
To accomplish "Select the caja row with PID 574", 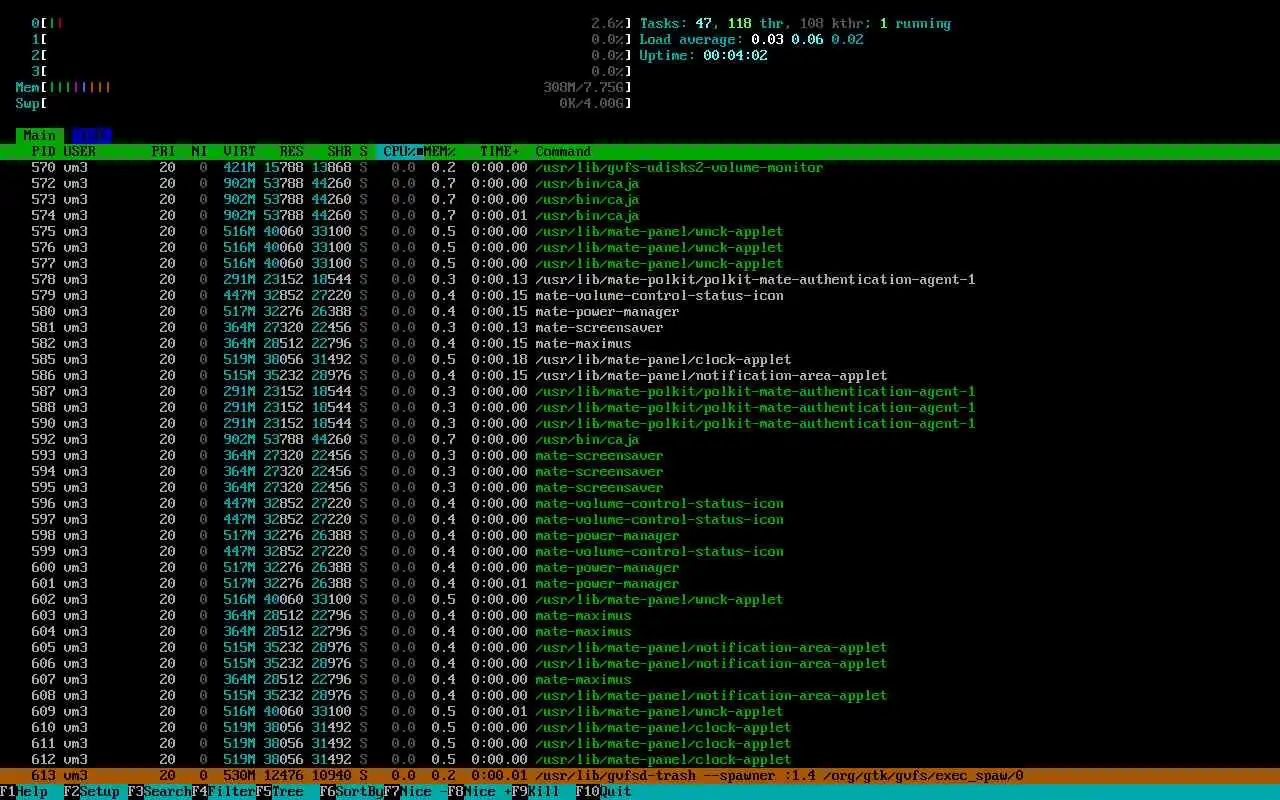I will click(640, 216).
